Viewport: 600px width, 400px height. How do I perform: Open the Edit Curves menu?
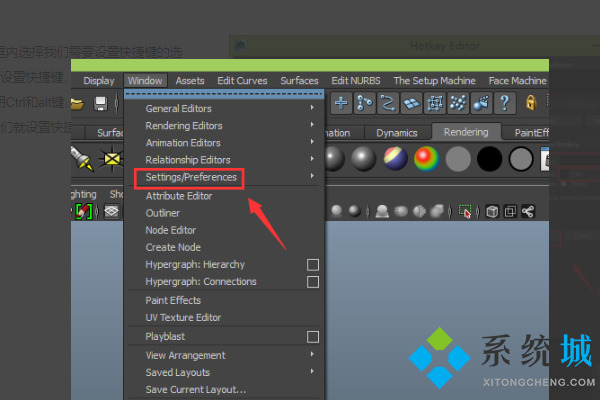point(242,81)
